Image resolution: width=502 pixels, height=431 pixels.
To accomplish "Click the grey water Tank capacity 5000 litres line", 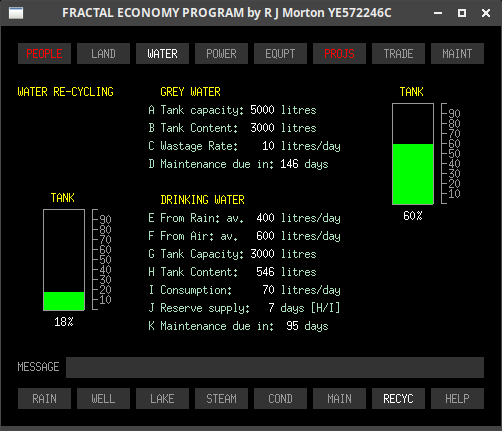I will 232,110.
